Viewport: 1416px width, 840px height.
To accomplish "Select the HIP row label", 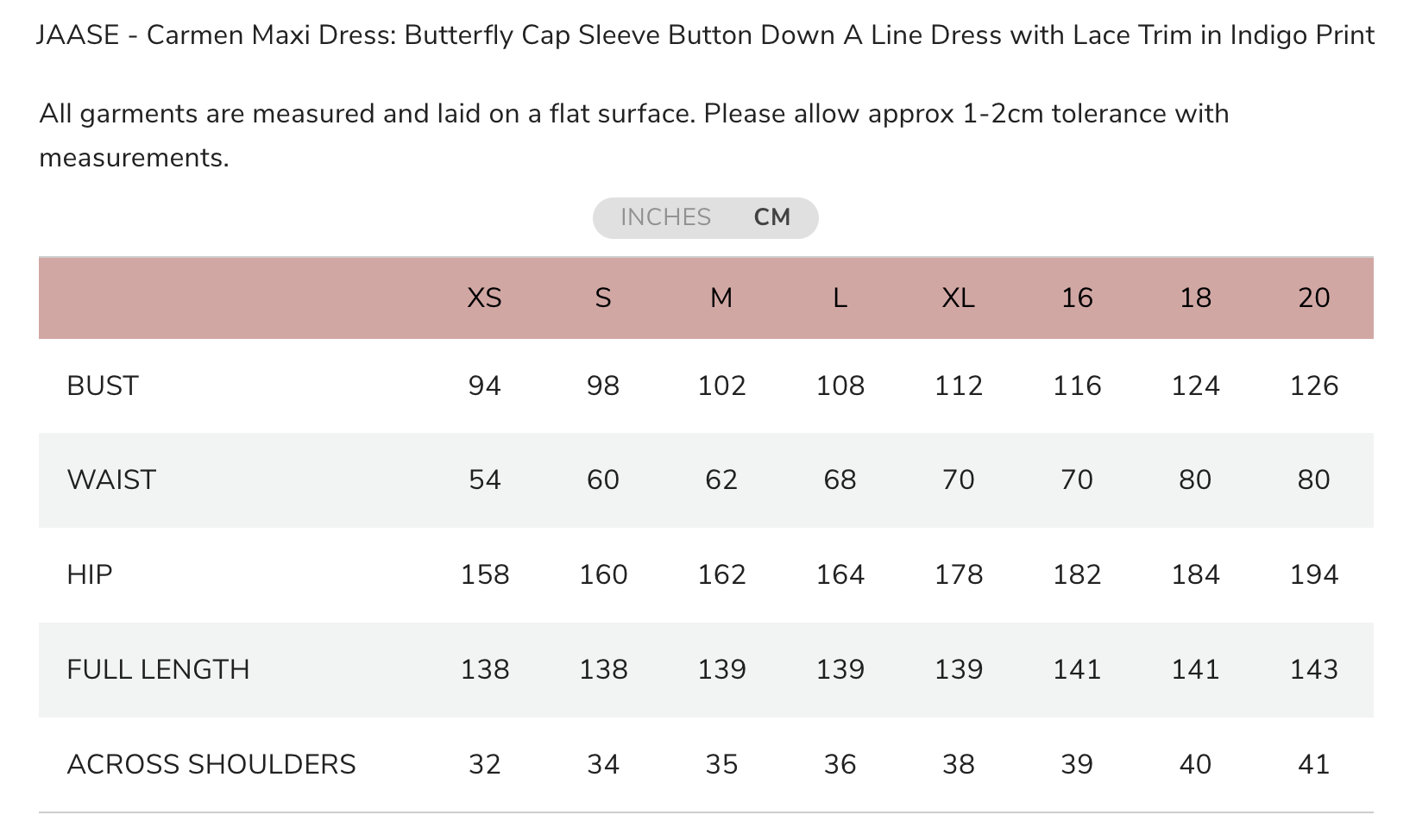I will (x=90, y=574).
